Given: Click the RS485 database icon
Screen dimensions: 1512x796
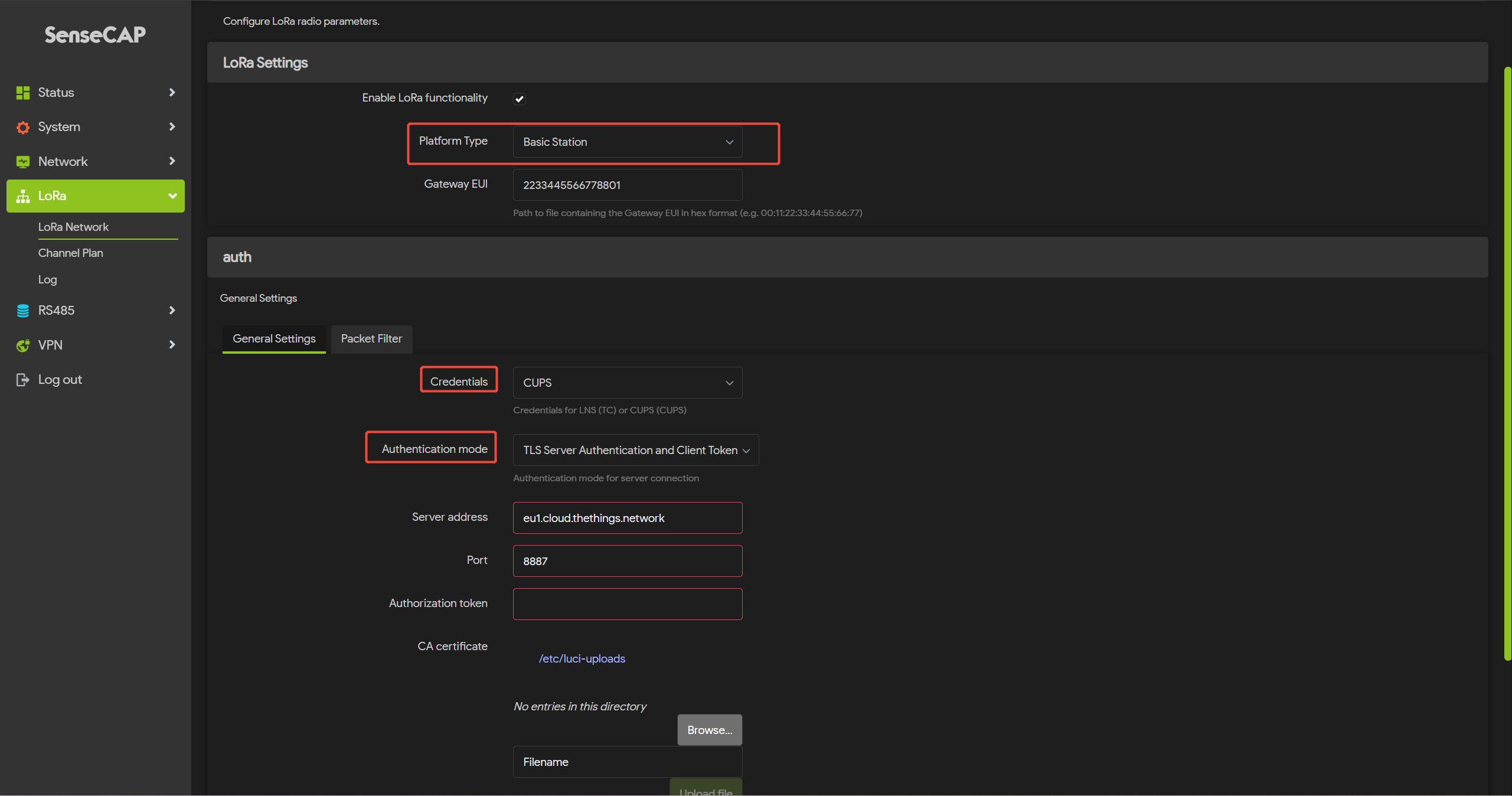Looking at the screenshot, I should coord(23,311).
